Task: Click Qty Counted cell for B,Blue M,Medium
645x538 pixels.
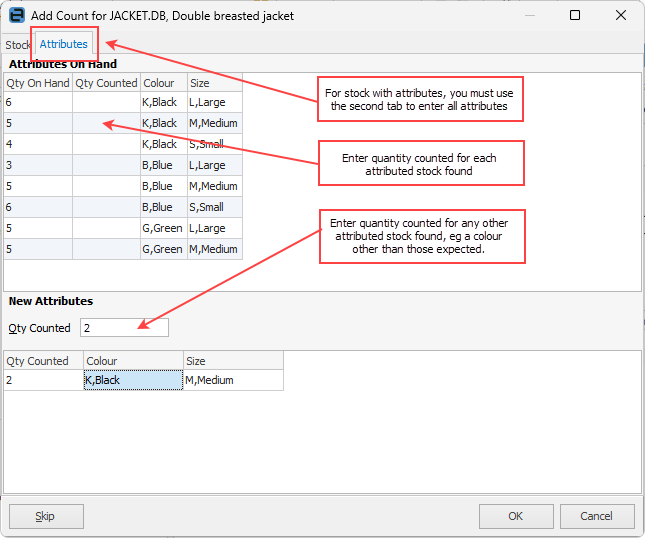Action: tap(106, 186)
